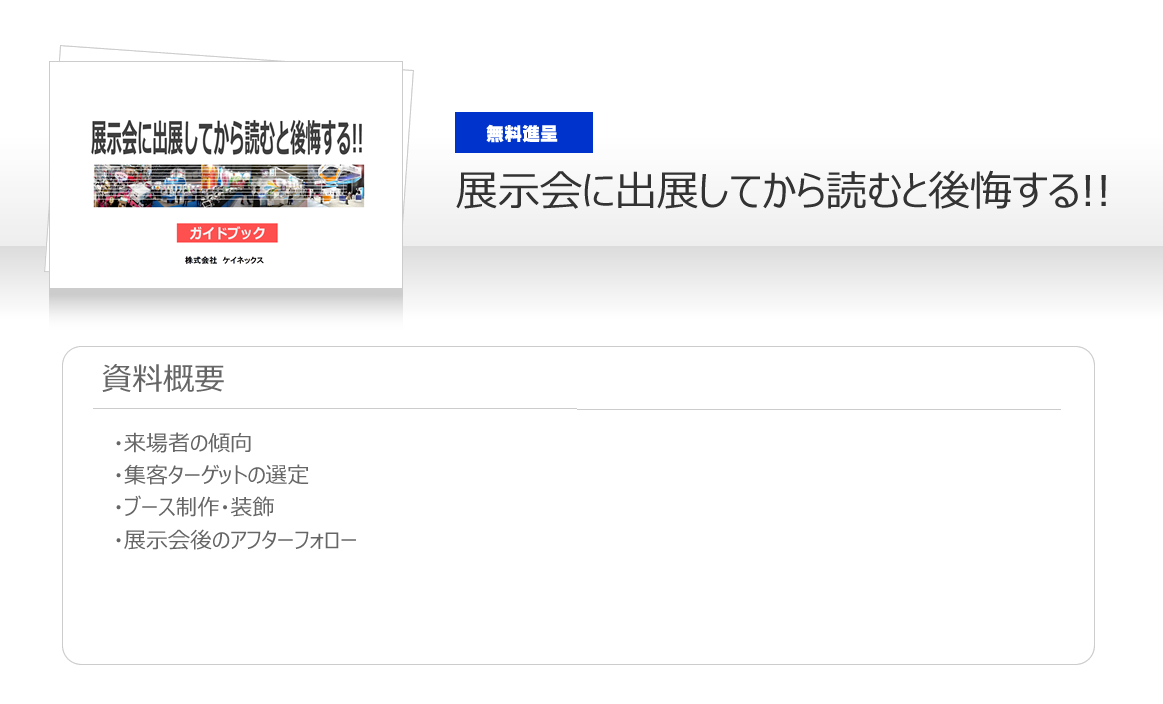
Task: Select the 展示会後のアフターフォロー bullet item
Action: click(240, 540)
